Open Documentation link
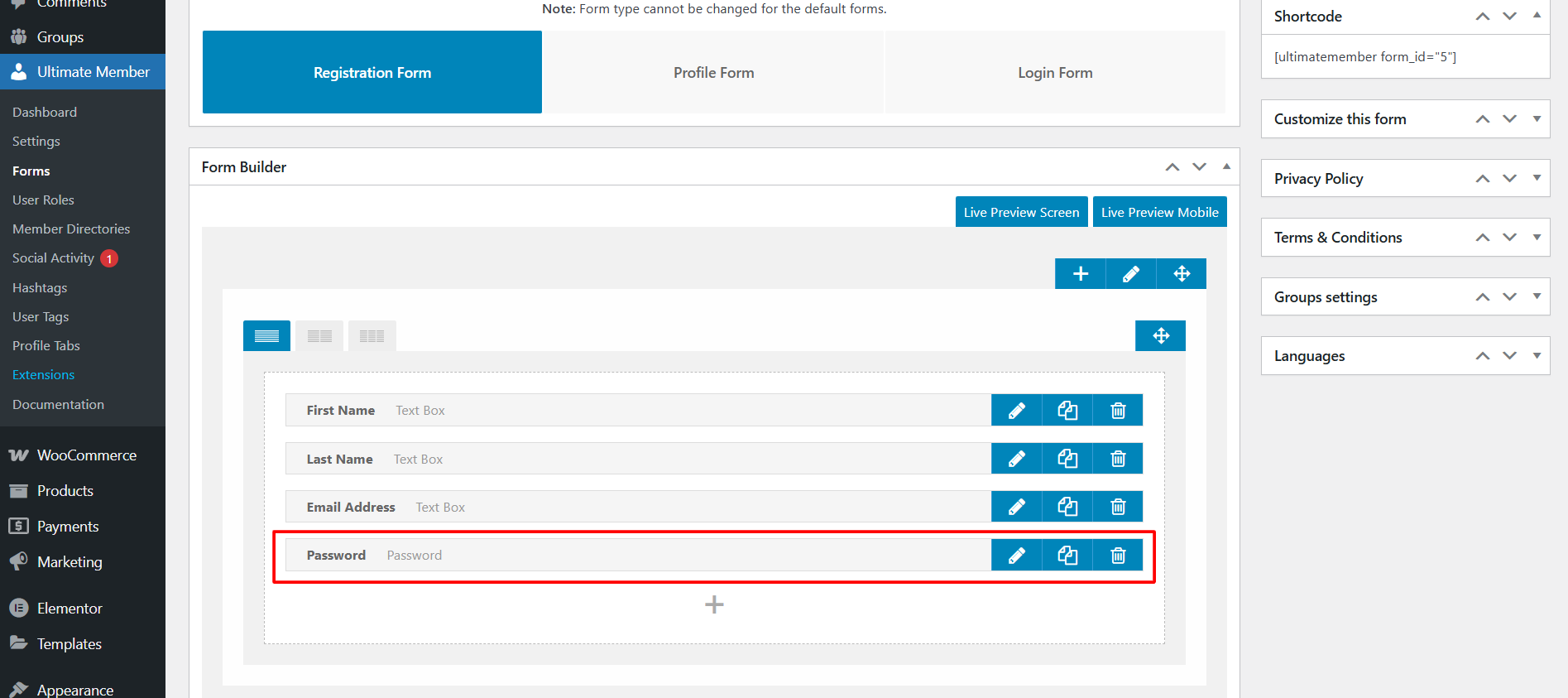 (58, 405)
